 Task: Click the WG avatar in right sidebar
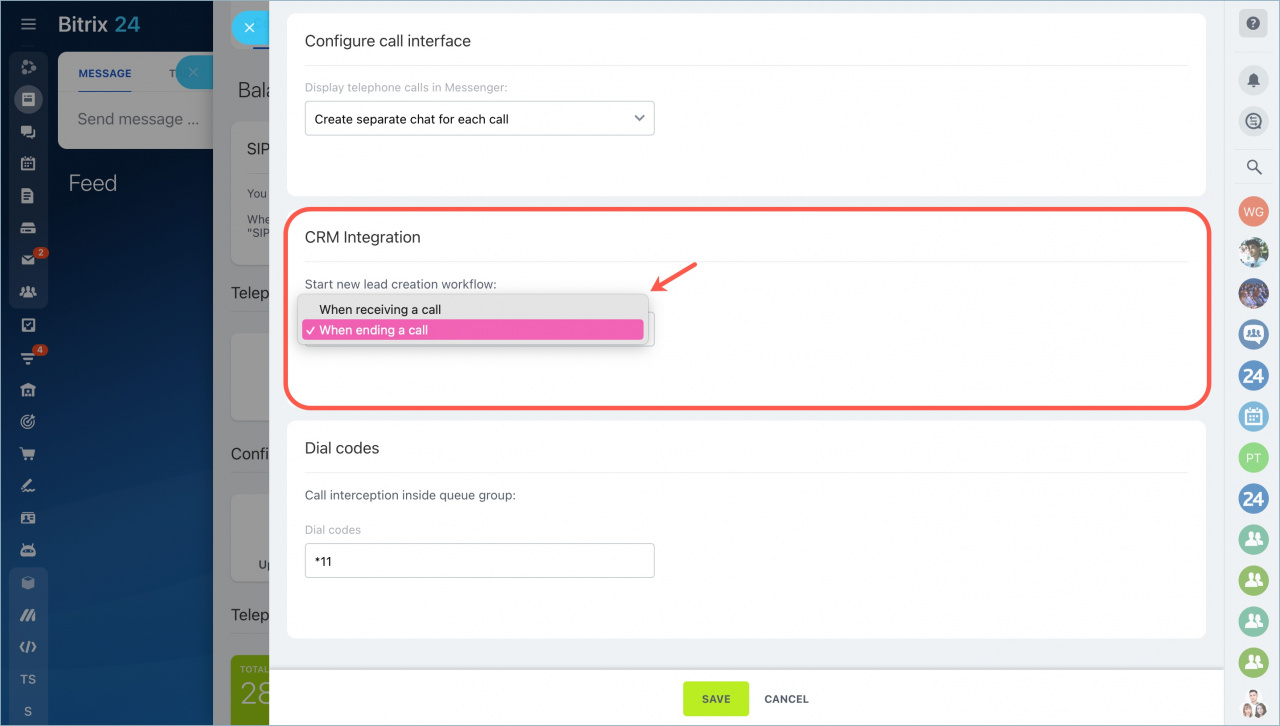coord(1253,212)
